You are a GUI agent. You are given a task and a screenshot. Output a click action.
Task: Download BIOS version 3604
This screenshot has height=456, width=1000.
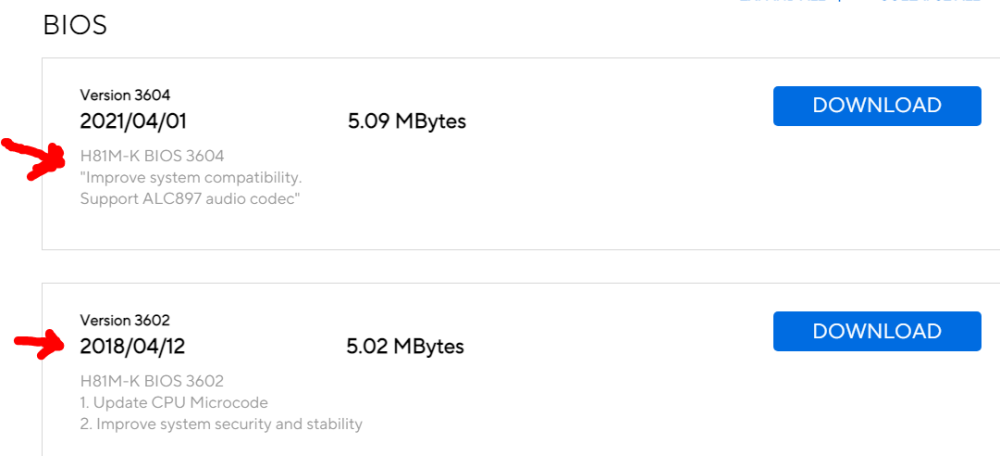[x=877, y=106]
